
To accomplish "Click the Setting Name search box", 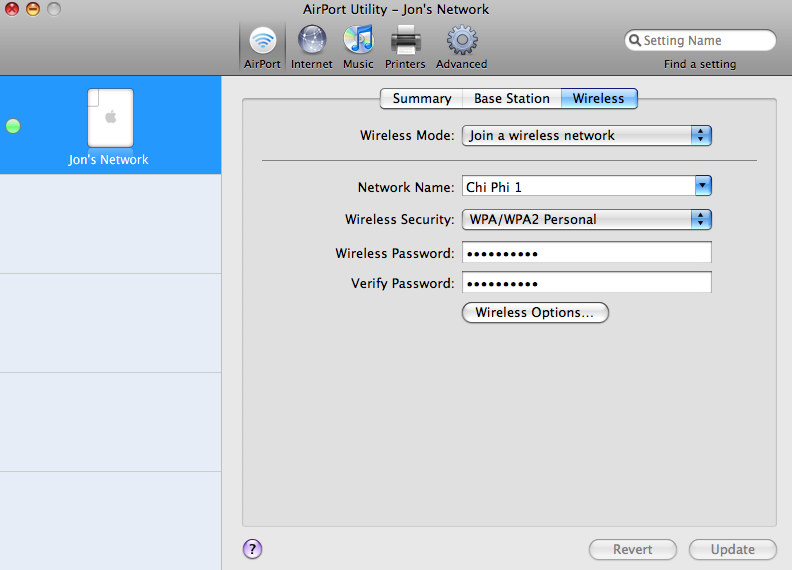I will pyautogui.click(x=700, y=40).
